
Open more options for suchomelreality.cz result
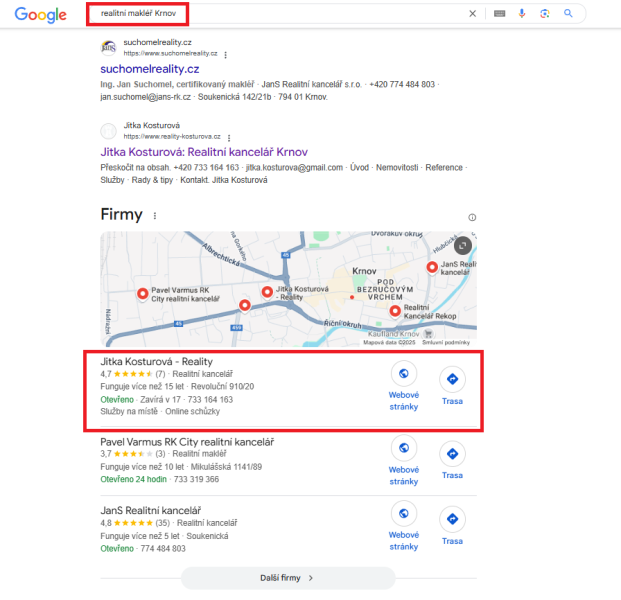point(225,55)
